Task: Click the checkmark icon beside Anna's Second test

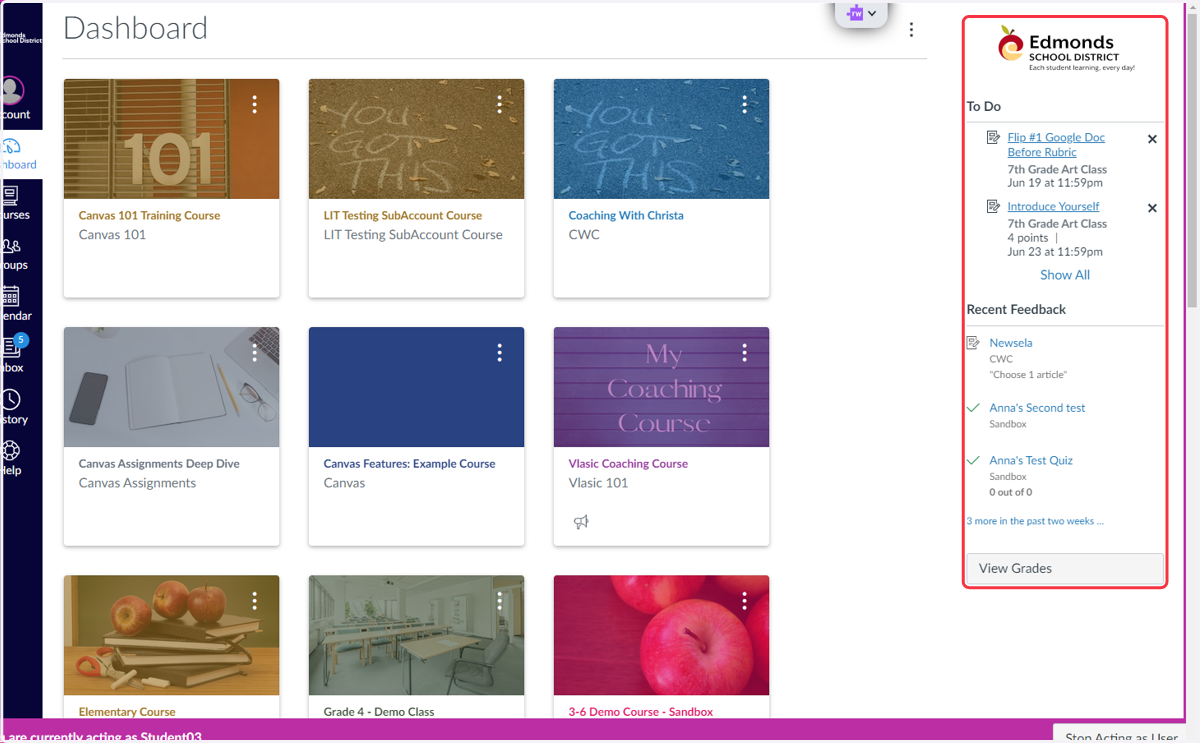Action: 973,408
